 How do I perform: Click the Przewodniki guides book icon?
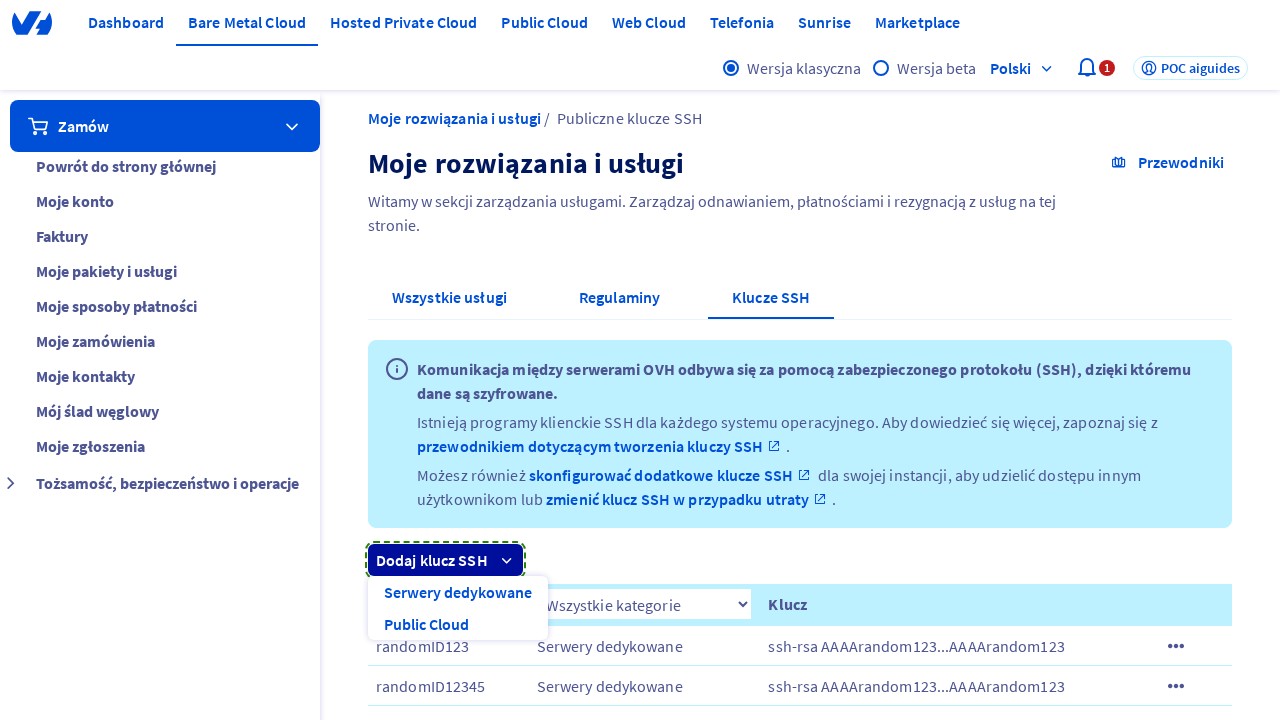click(1118, 163)
